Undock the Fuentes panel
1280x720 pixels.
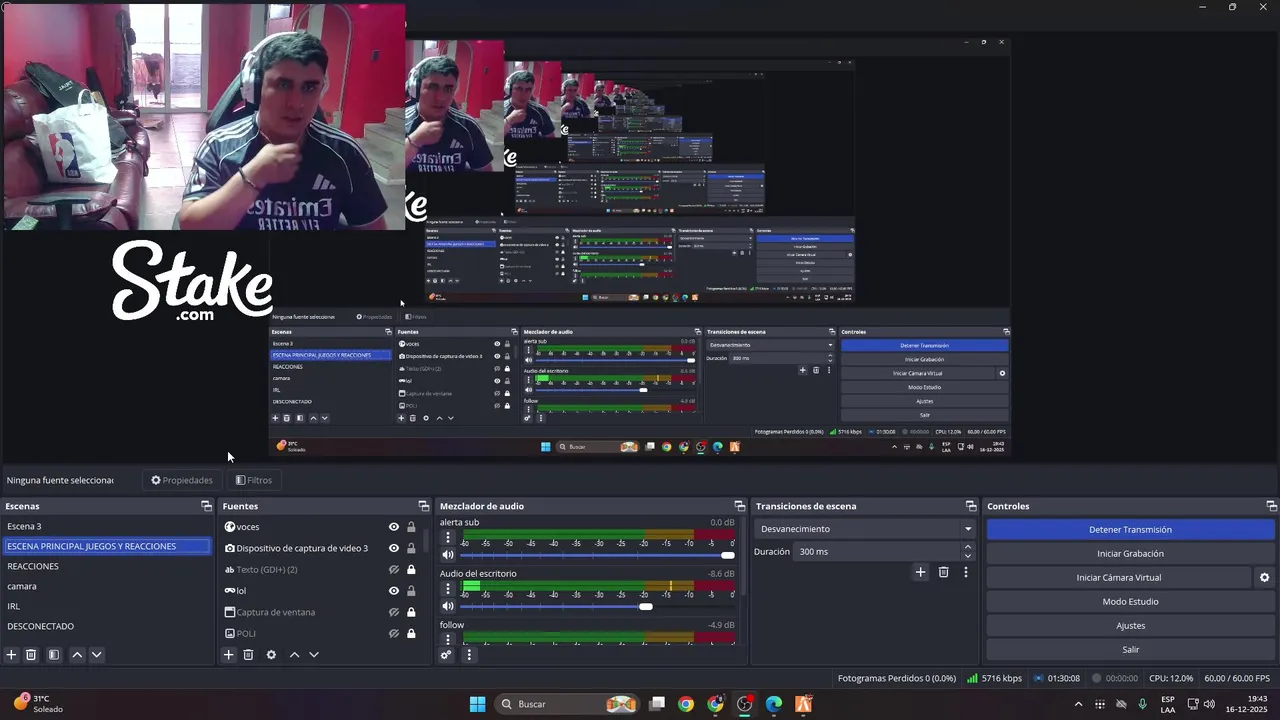tap(423, 506)
